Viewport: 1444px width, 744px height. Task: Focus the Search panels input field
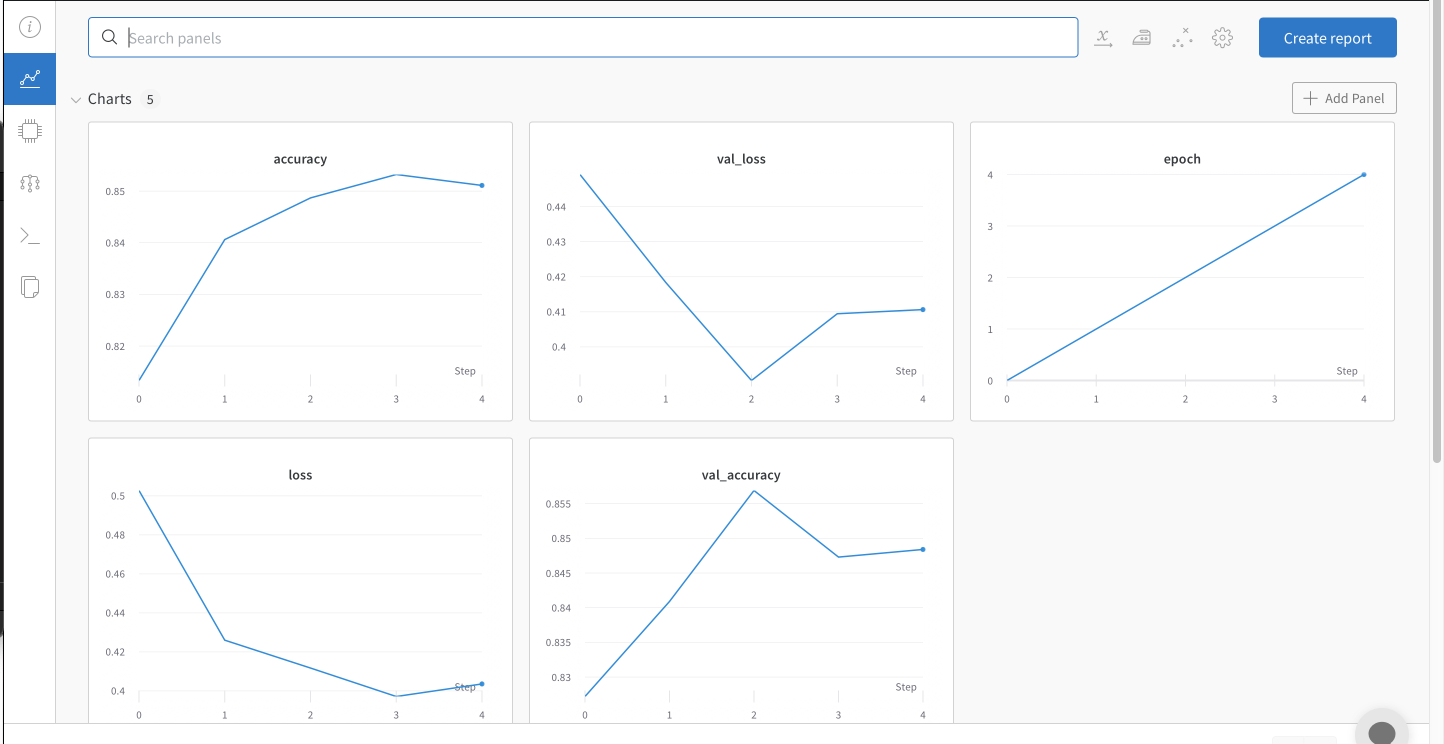pos(583,38)
